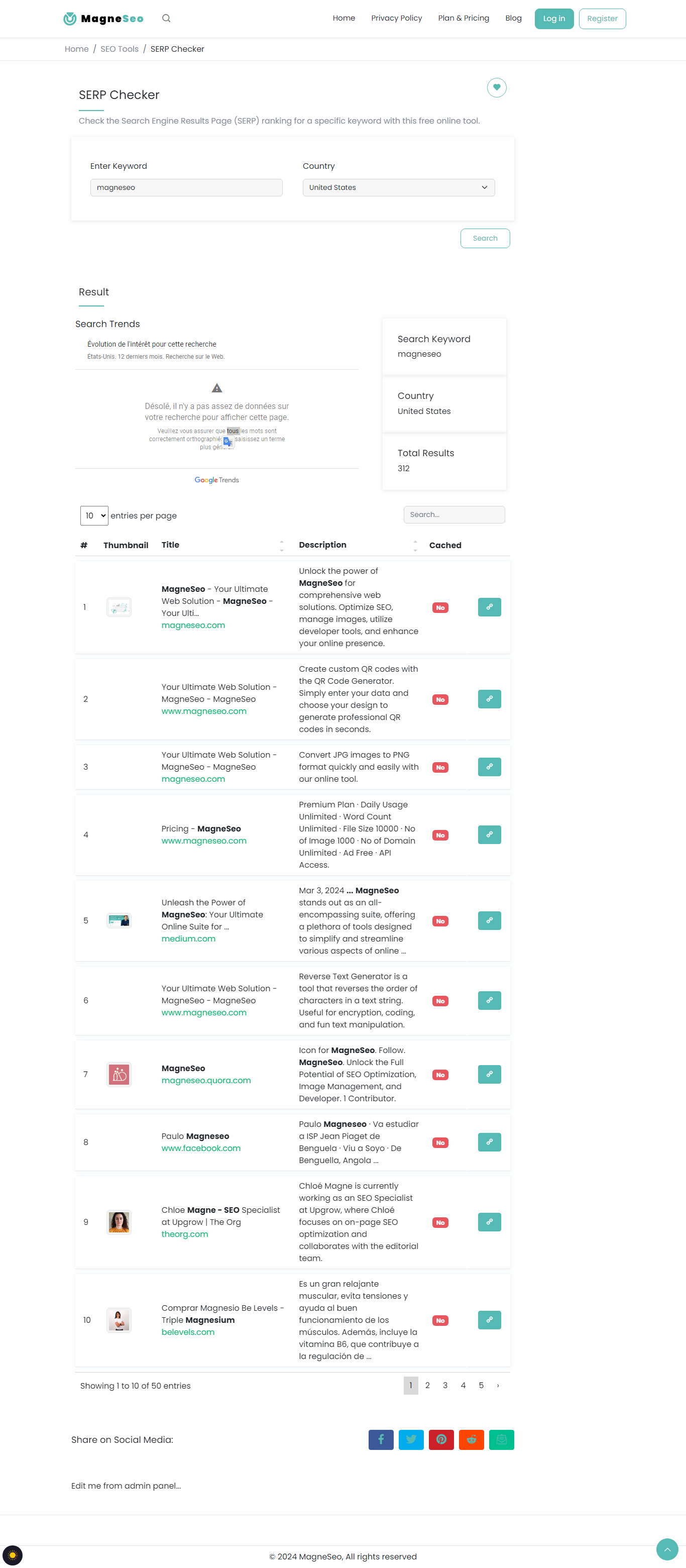Click the scroll-to-top arrow button
Screen dimensions: 686x1568
click(666, 1549)
